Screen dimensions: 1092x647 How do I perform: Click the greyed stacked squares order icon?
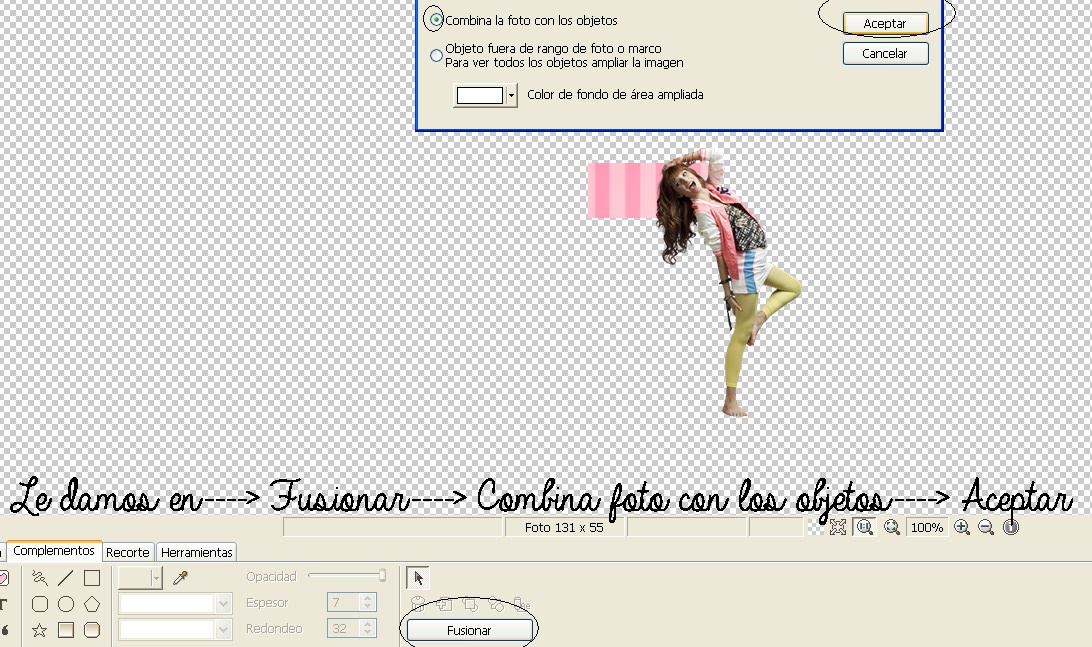point(470,604)
